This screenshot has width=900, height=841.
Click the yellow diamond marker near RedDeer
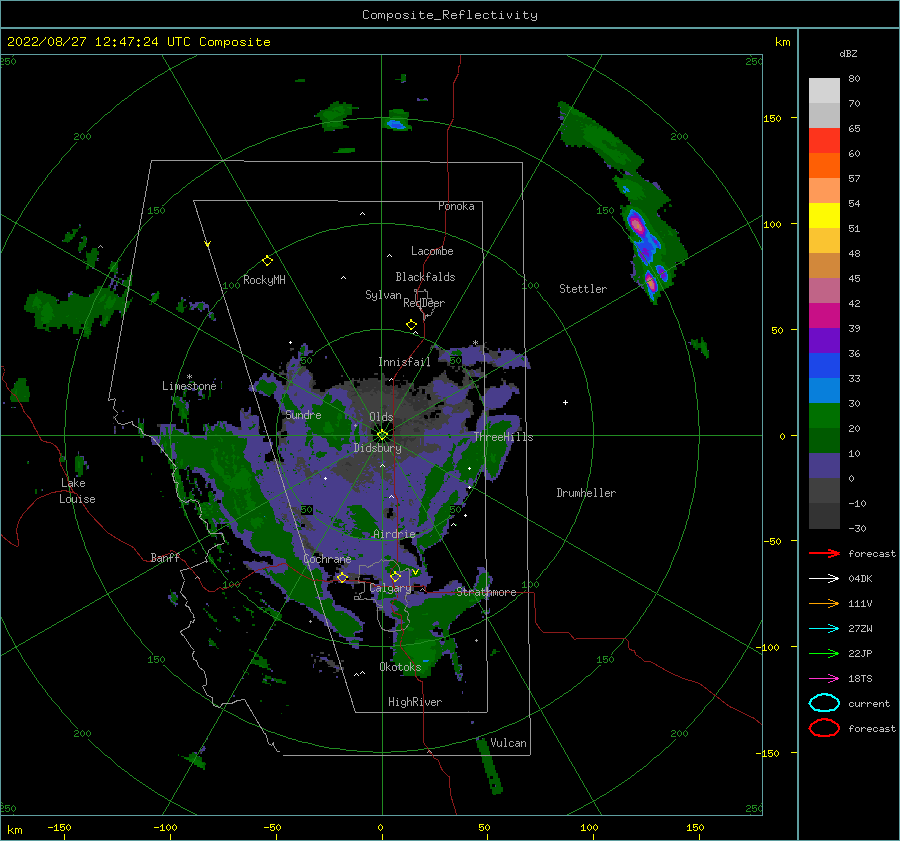pos(411,325)
